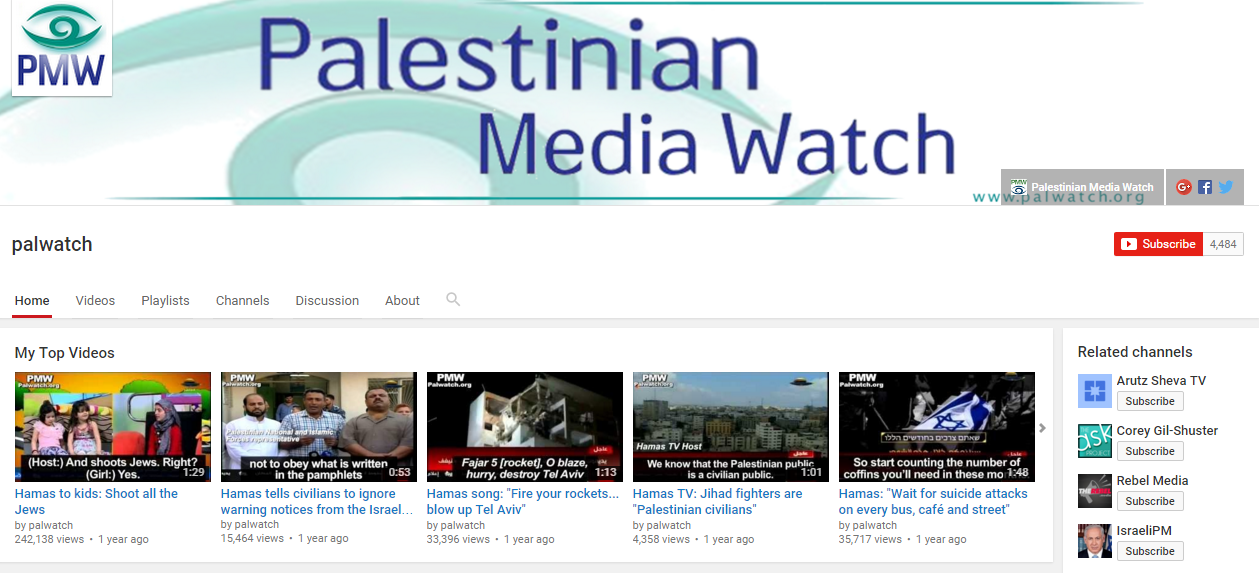
Task: Open 'Hamas to kids: Shoot all the Jews' title
Action: pos(96,501)
